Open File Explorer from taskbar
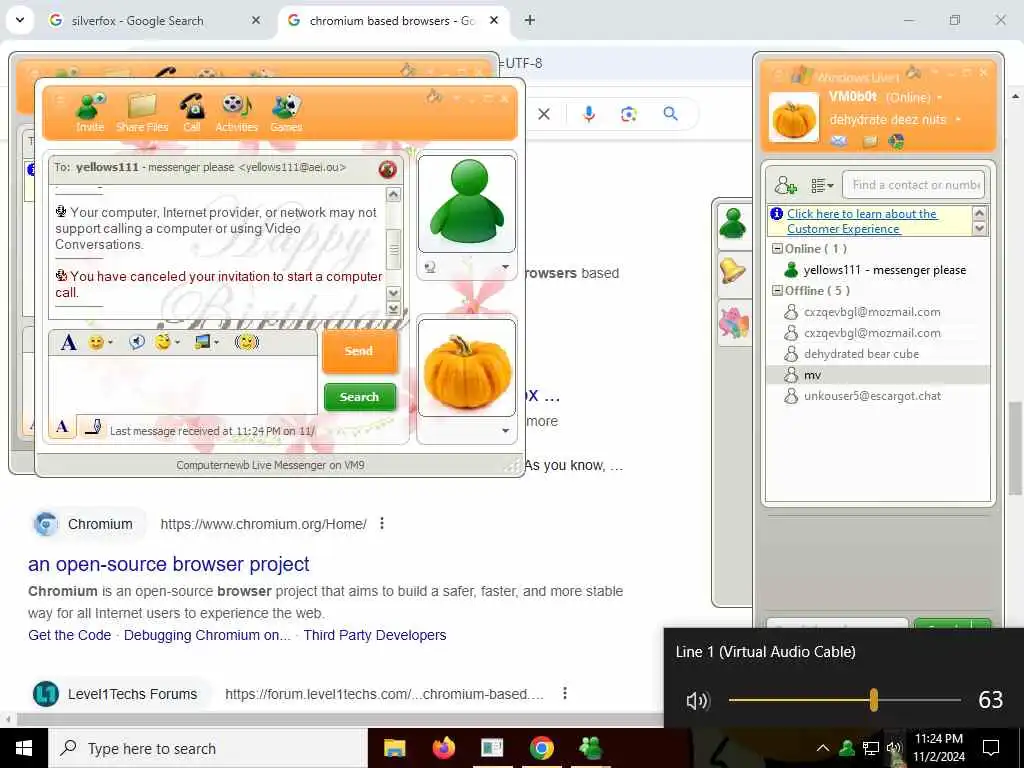 point(394,748)
